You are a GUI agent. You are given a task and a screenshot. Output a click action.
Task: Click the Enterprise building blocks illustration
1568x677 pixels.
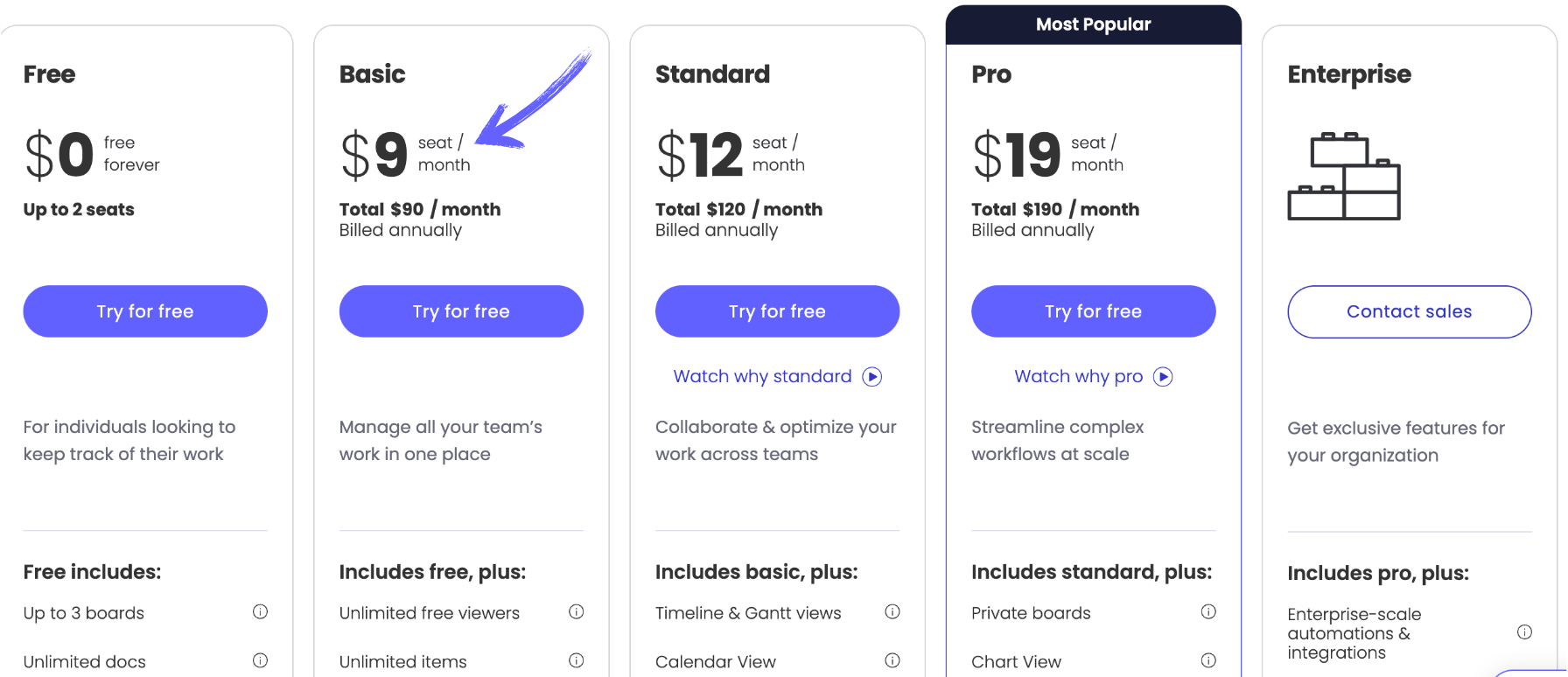[1344, 177]
